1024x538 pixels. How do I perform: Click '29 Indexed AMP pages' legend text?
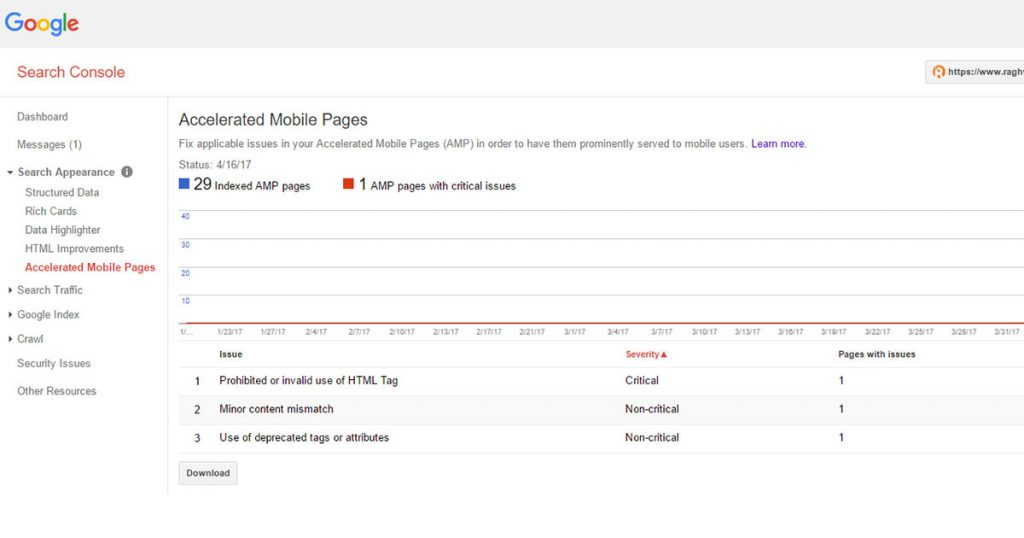[252, 185]
